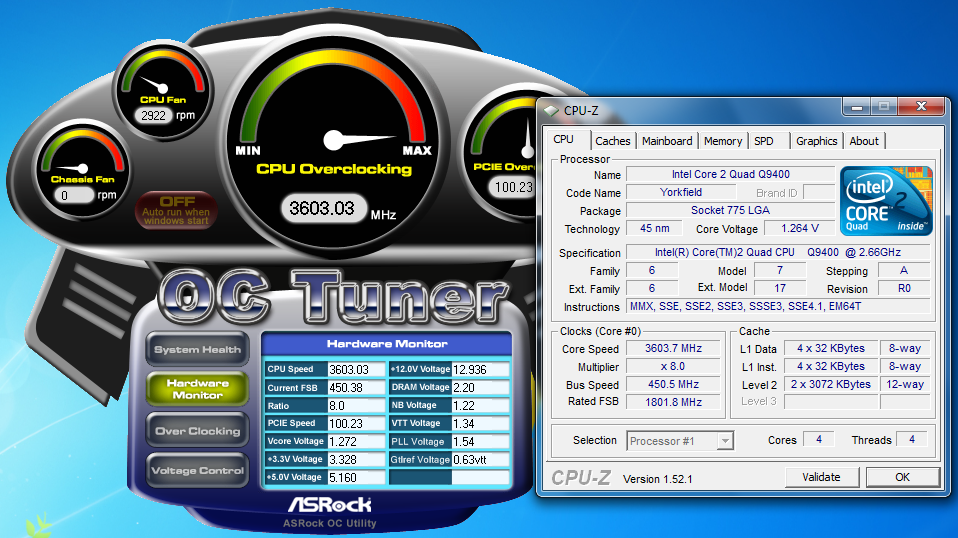The image size is (958, 538).
Task: Click the +12.0V Voltage 12.936 value
Action: pos(480,369)
